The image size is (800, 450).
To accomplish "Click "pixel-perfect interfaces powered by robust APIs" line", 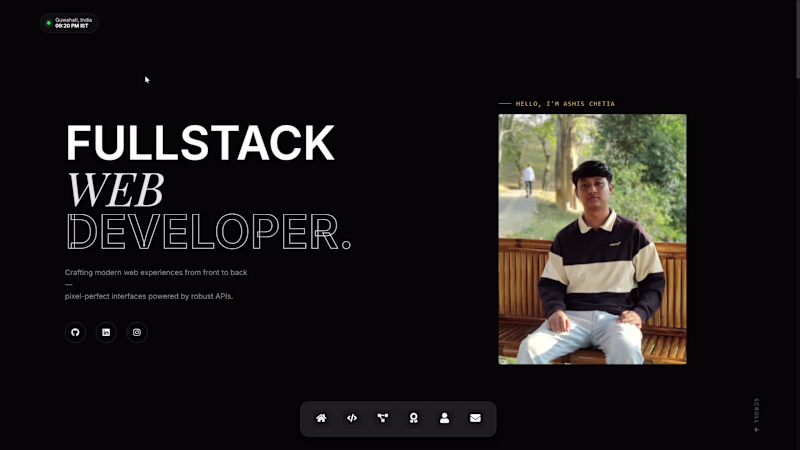I will click(x=149, y=296).
